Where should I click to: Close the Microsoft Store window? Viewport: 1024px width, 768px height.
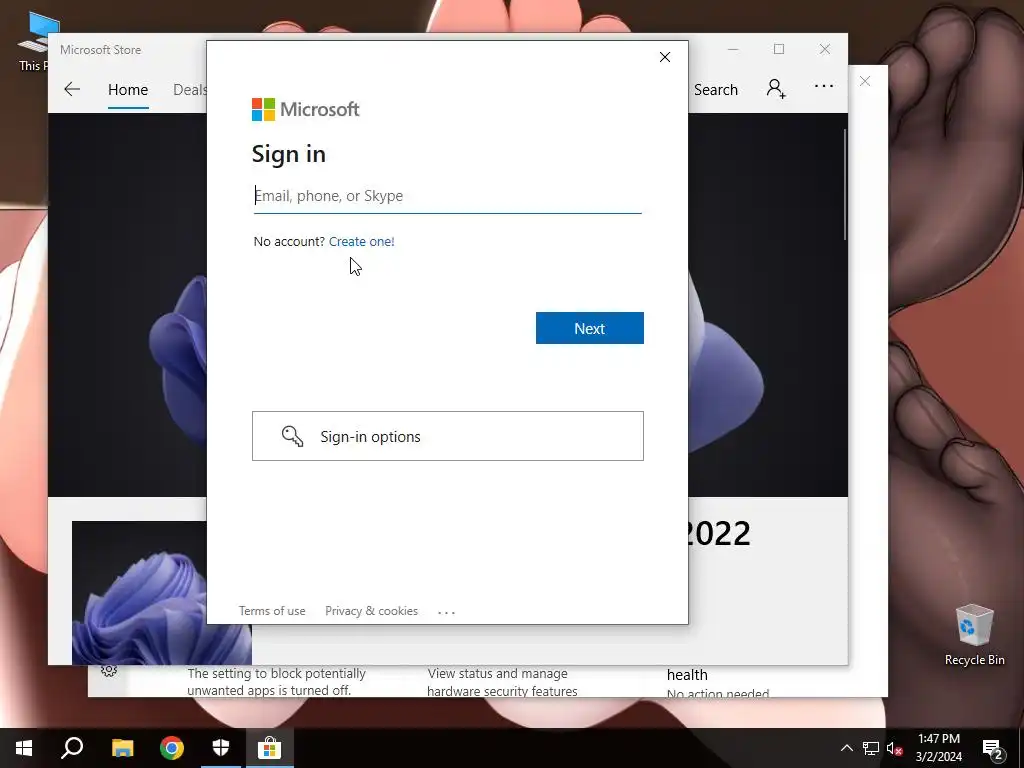tap(825, 50)
